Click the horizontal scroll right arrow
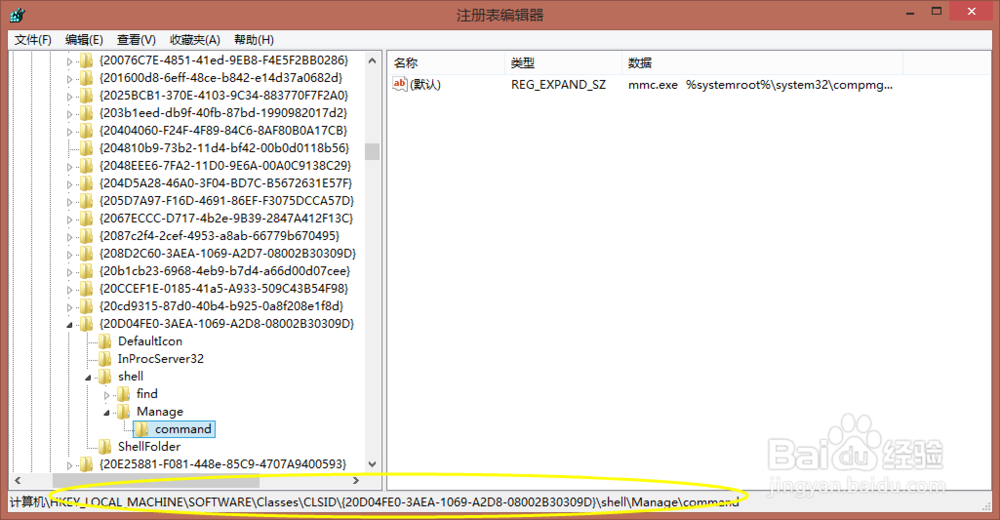The image size is (1000, 520). pyautogui.click(x=356, y=480)
